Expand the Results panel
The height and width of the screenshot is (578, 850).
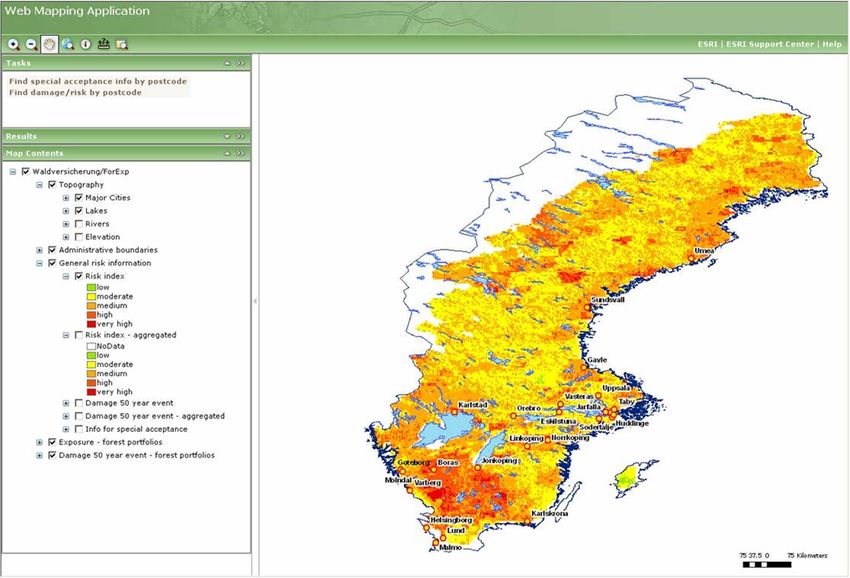(227, 136)
